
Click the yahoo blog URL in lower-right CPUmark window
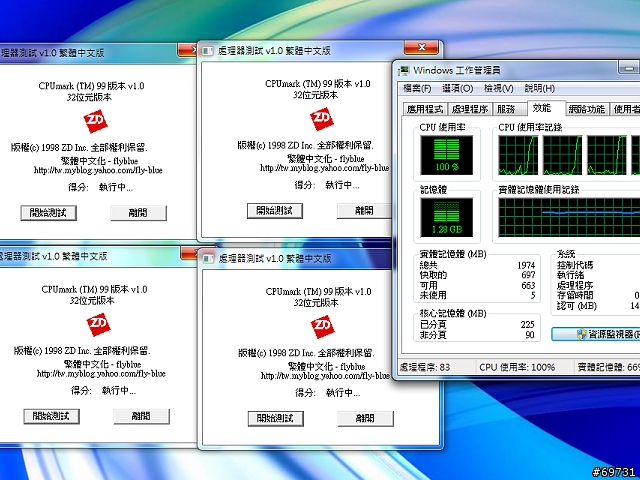click(x=325, y=376)
